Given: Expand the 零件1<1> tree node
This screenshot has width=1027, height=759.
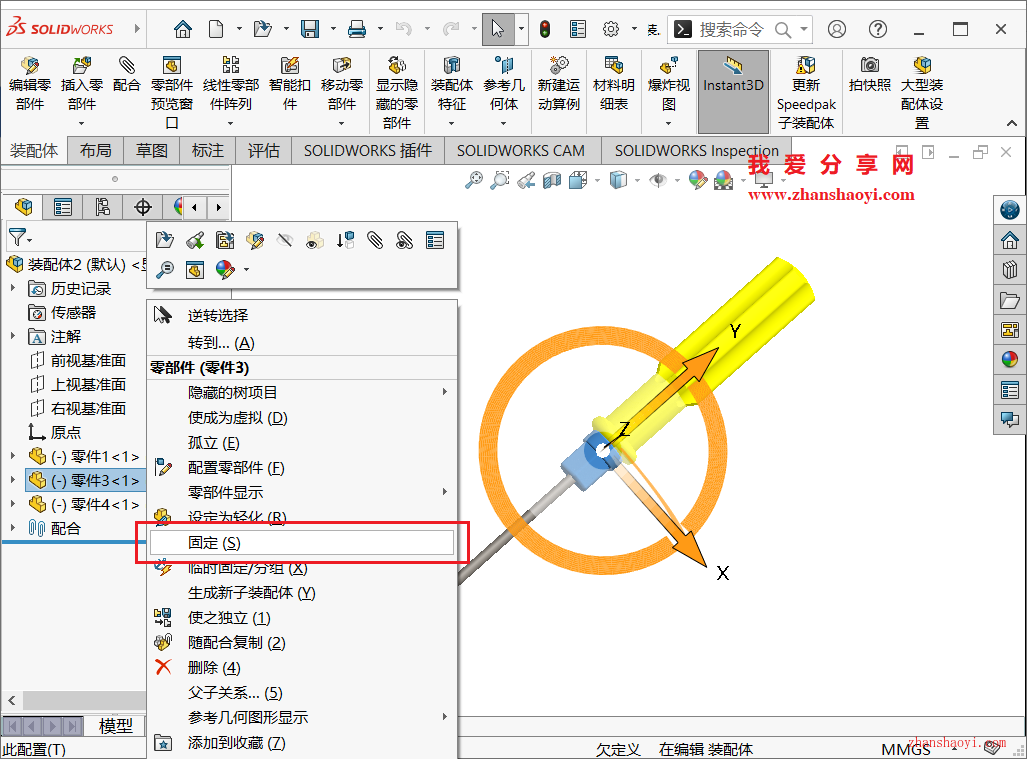Looking at the screenshot, I should pos(12,456).
